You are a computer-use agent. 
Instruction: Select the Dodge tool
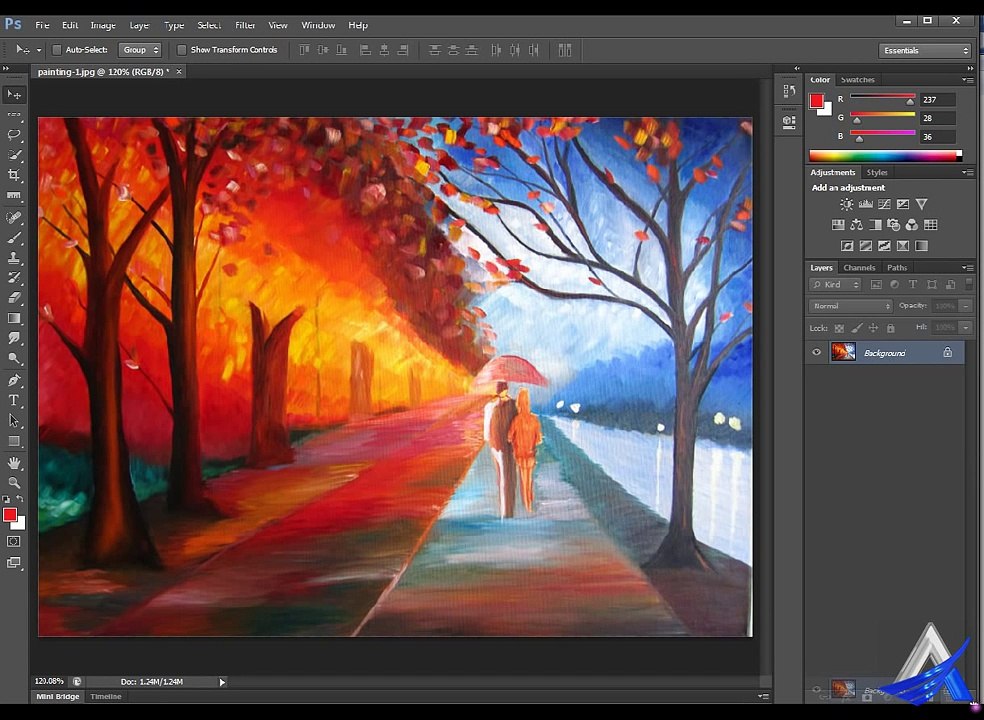coord(14,358)
